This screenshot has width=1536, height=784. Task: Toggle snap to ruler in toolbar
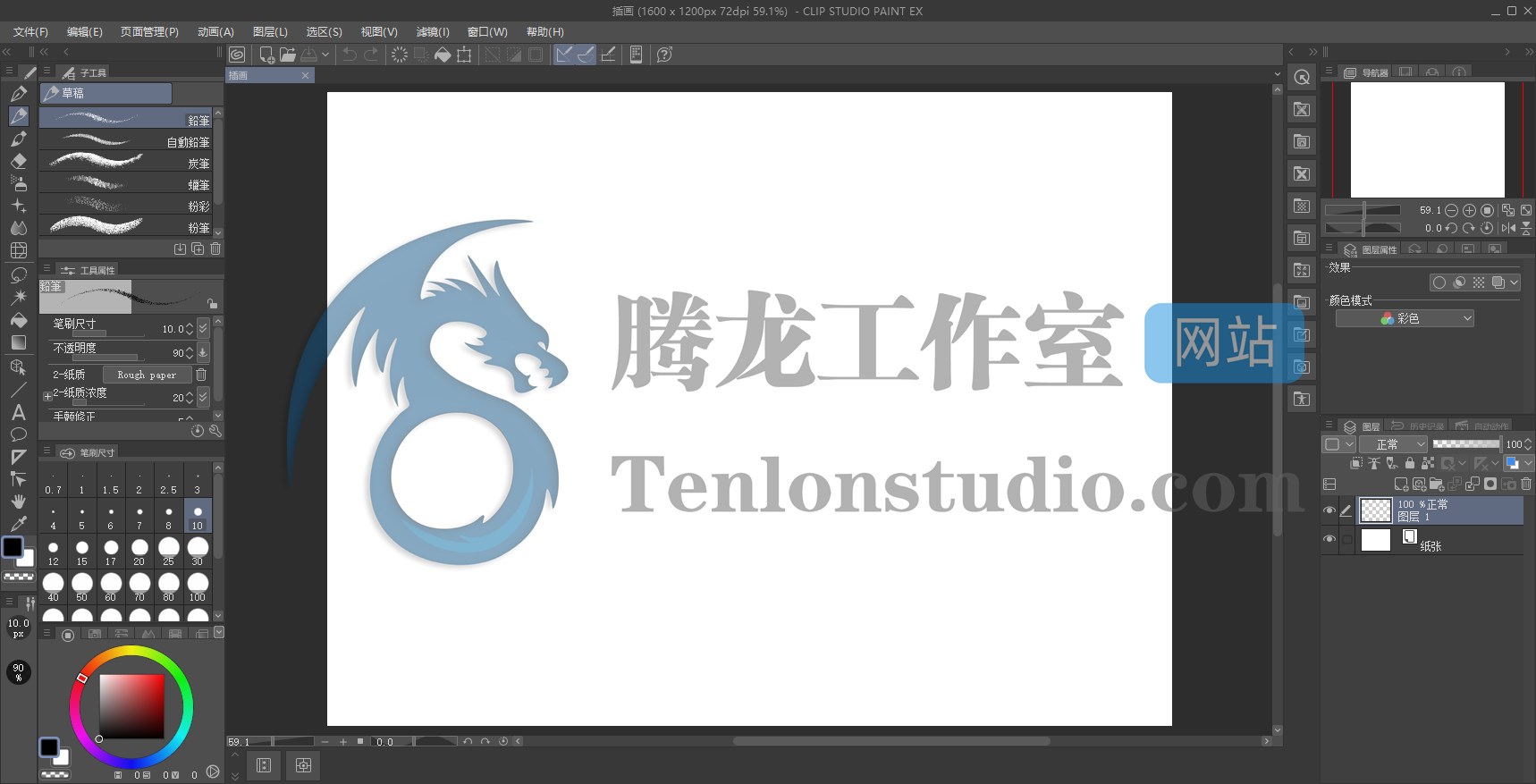(x=564, y=55)
